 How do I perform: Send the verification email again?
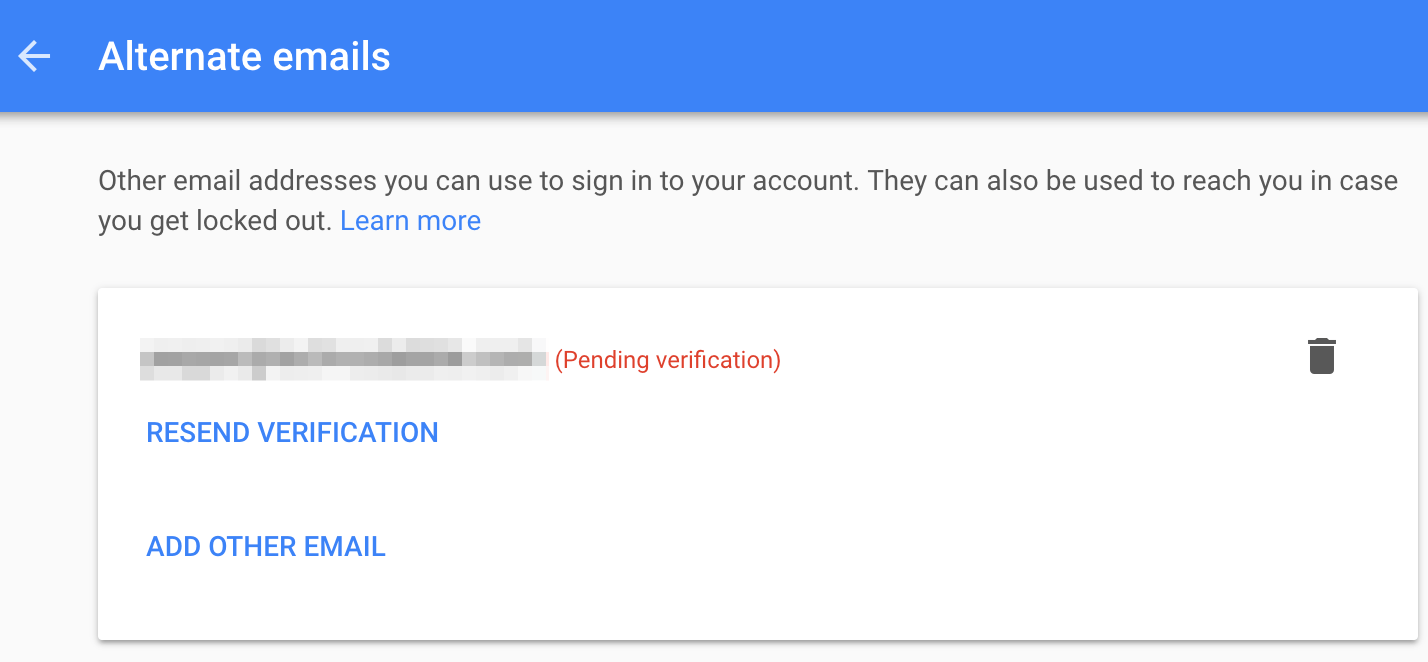tap(292, 433)
